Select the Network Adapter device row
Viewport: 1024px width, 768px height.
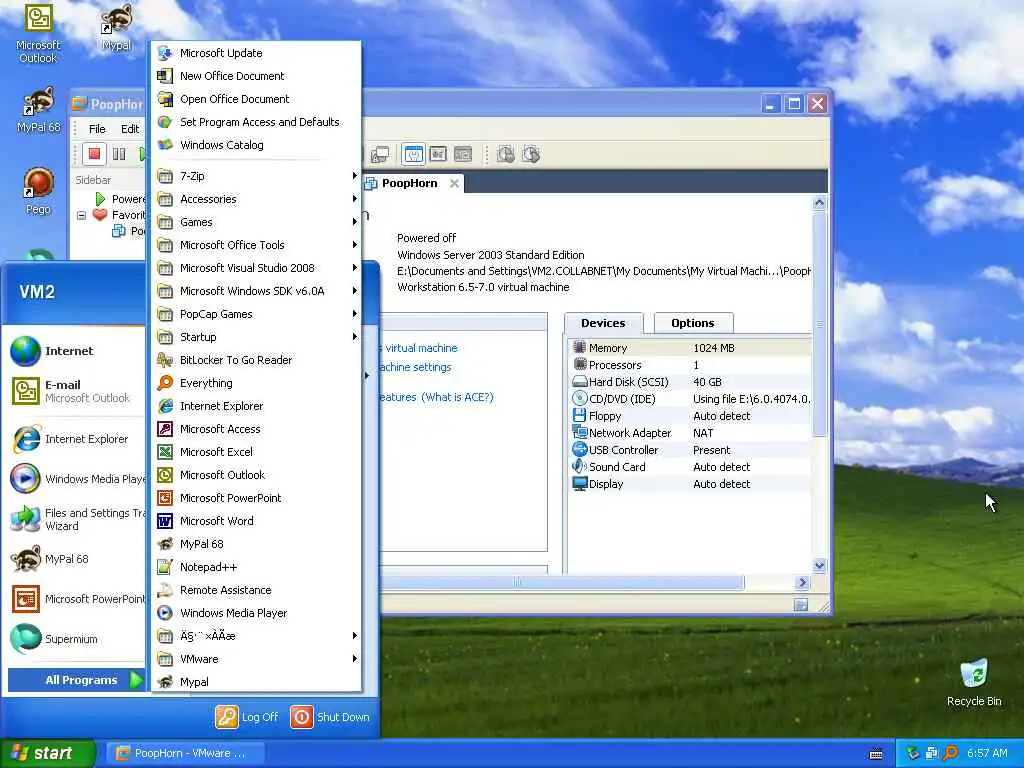(690, 433)
